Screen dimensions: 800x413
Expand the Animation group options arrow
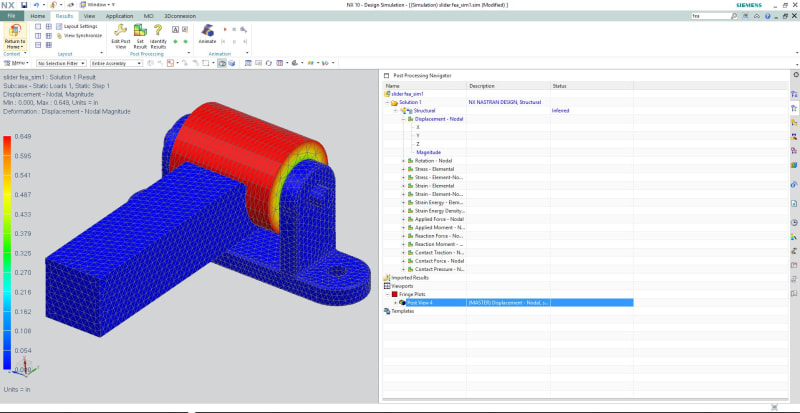click(x=247, y=53)
